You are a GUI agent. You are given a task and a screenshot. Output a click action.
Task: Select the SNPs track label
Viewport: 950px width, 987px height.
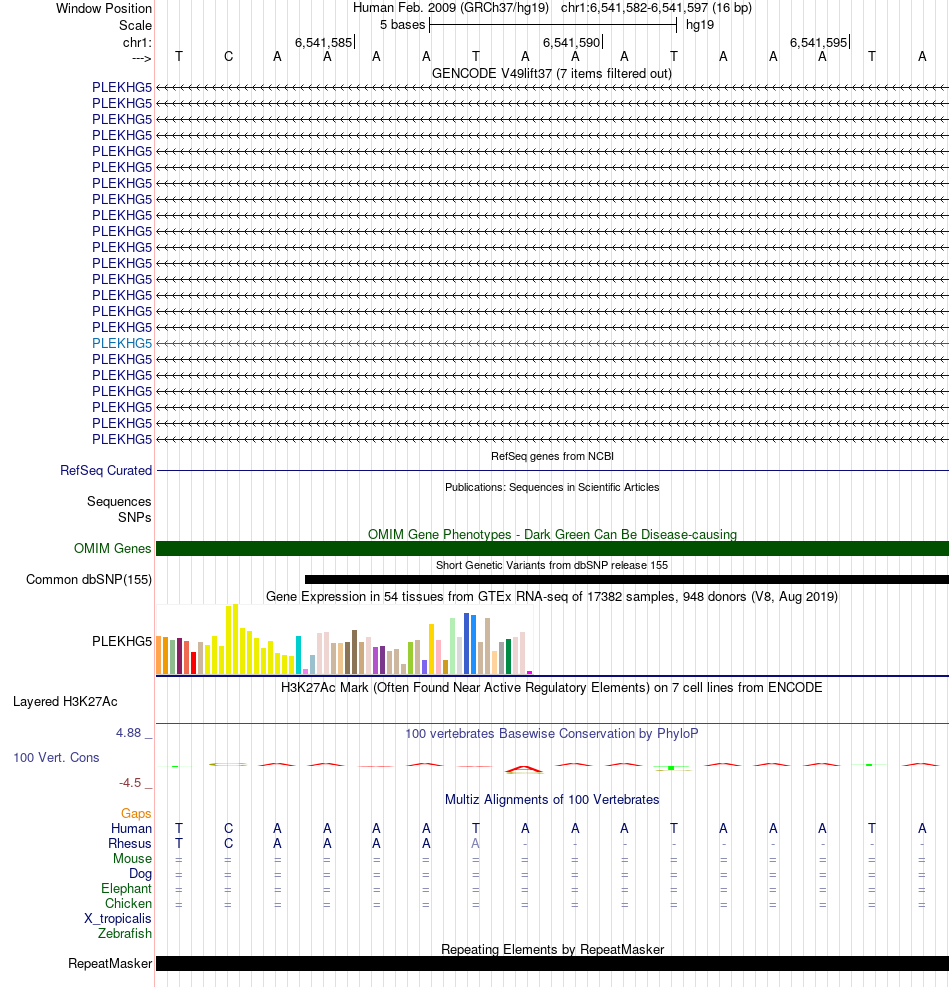coord(135,517)
